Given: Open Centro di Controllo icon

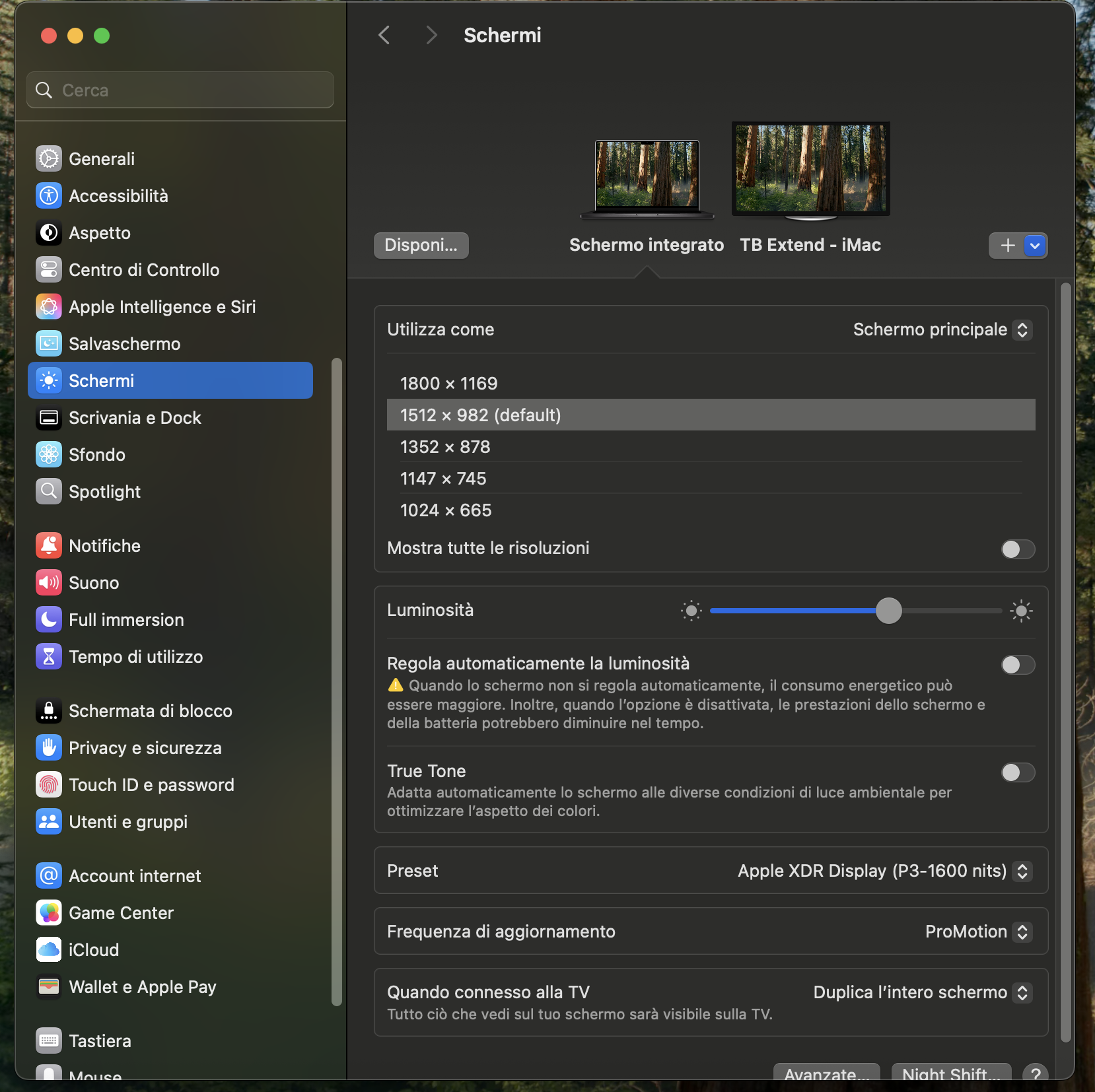Looking at the screenshot, I should (49, 269).
